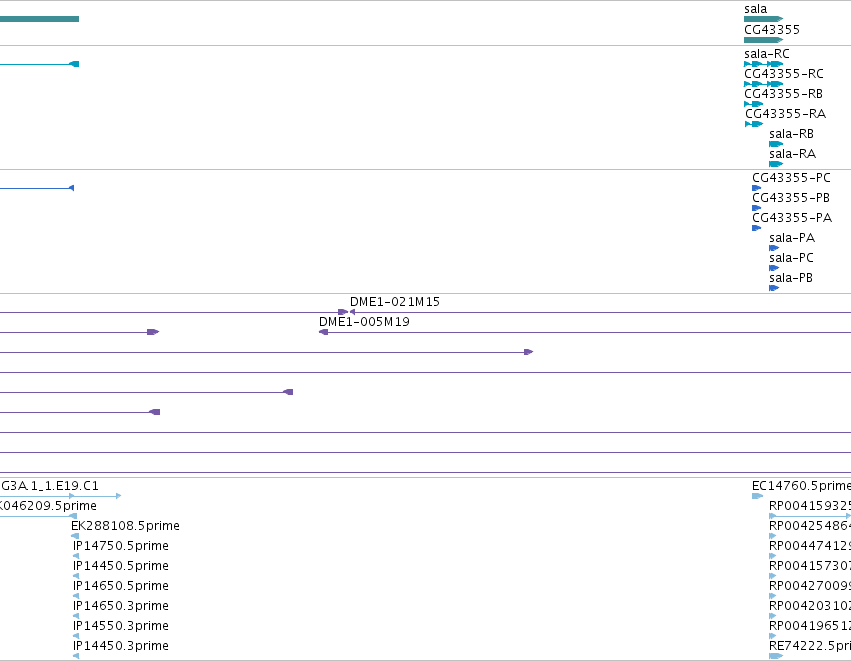Screen dimensions: 851x661
Task: Select the 'RP00415730' read label
Action: point(810,567)
